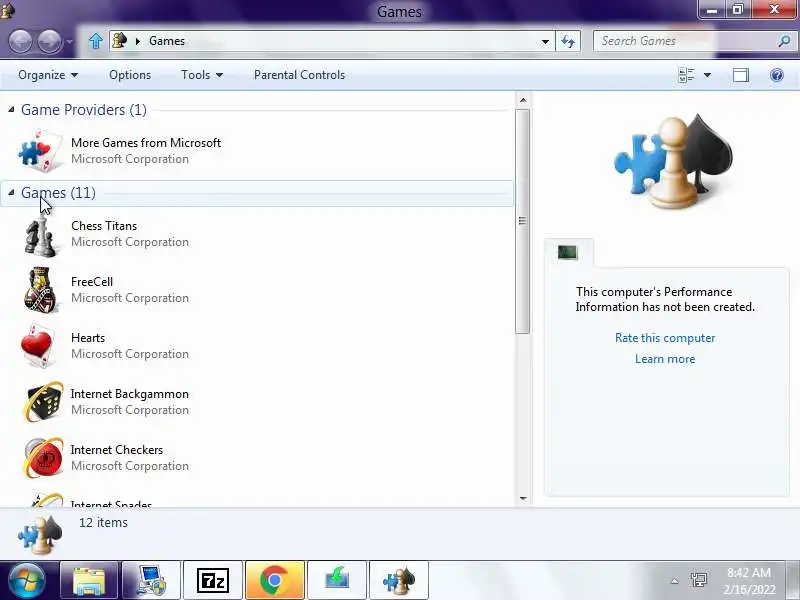Screen dimensions: 800x600
Task: Click the address bar refresh button
Action: pyautogui.click(x=568, y=41)
